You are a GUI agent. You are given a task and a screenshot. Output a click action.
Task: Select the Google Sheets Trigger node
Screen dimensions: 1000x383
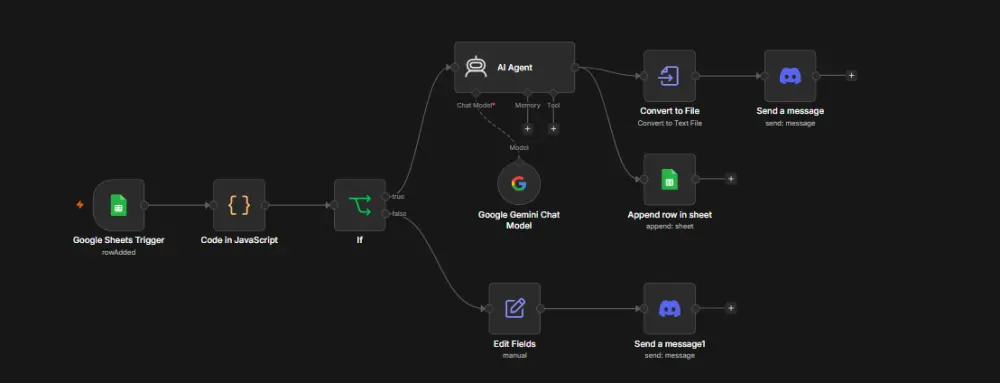tap(119, 205)
